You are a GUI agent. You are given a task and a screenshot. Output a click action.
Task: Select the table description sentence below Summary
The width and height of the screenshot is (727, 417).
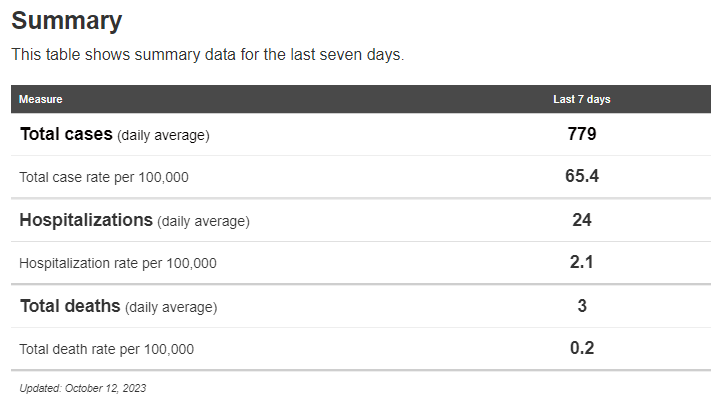pos(207,55)
